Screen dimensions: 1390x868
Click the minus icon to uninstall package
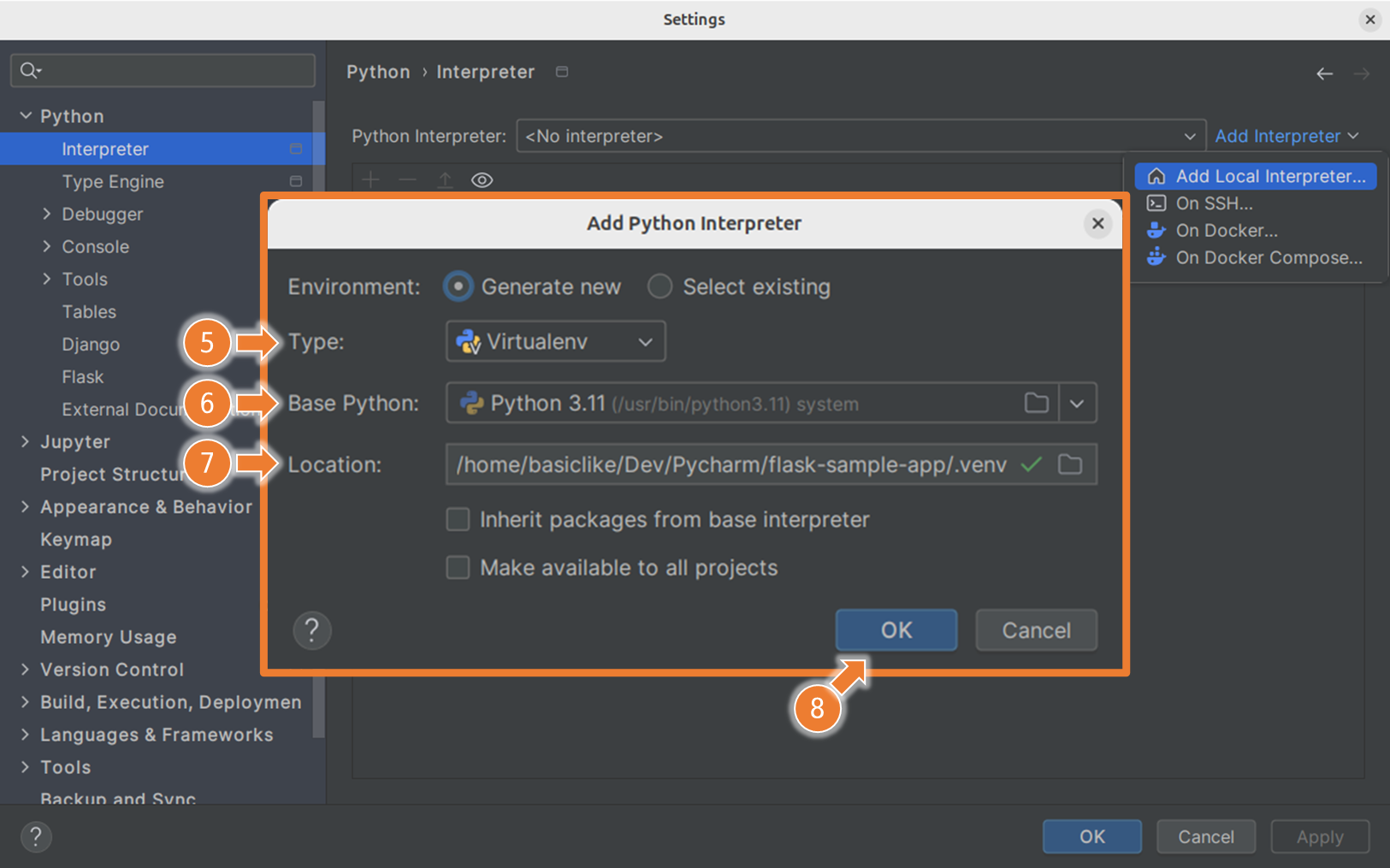click(x=408, y=180)
